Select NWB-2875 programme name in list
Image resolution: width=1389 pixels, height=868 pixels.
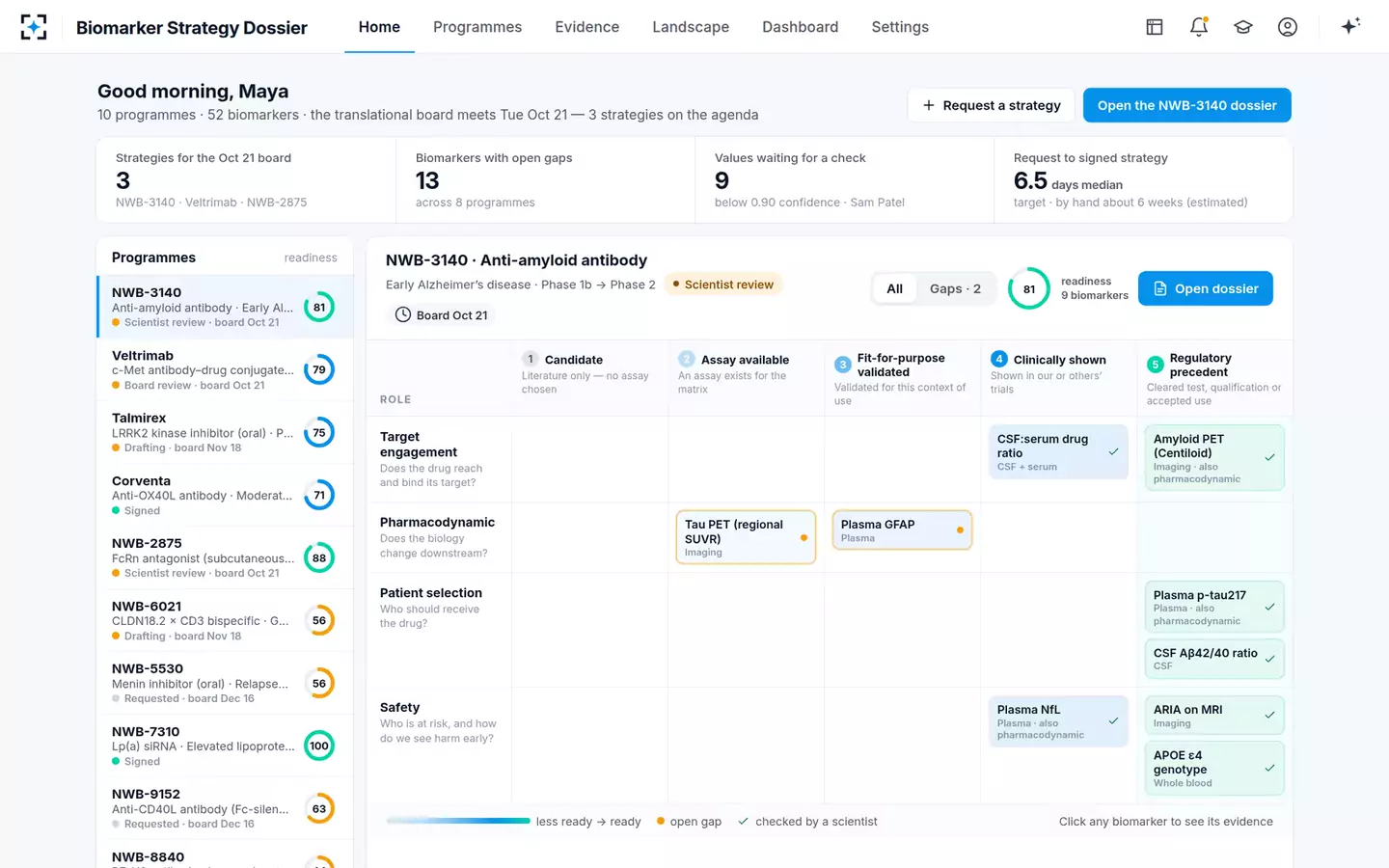[147, 544]
